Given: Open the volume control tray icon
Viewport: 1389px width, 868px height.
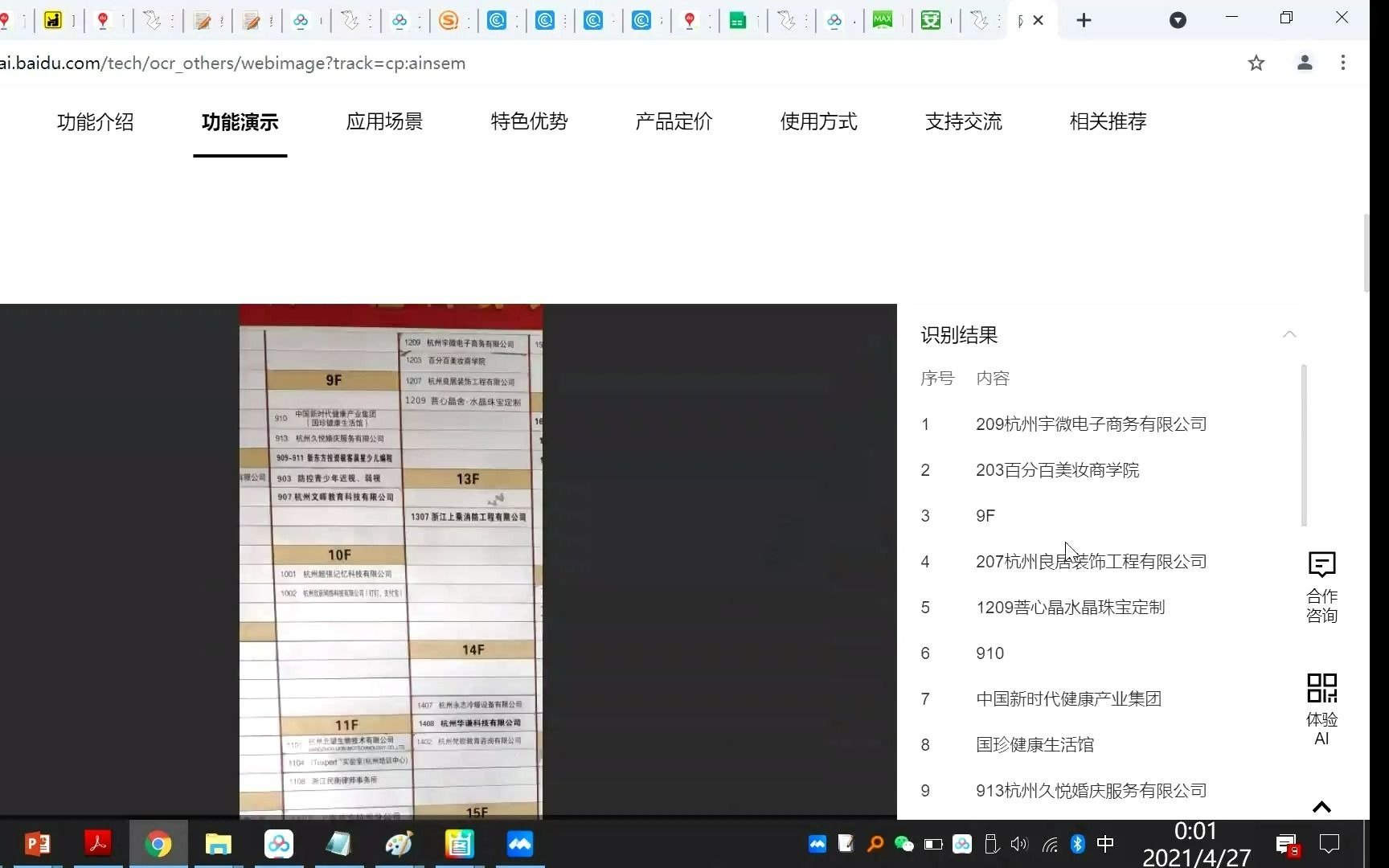Looking at the screenshot, I should click(x=1020, y=844).
